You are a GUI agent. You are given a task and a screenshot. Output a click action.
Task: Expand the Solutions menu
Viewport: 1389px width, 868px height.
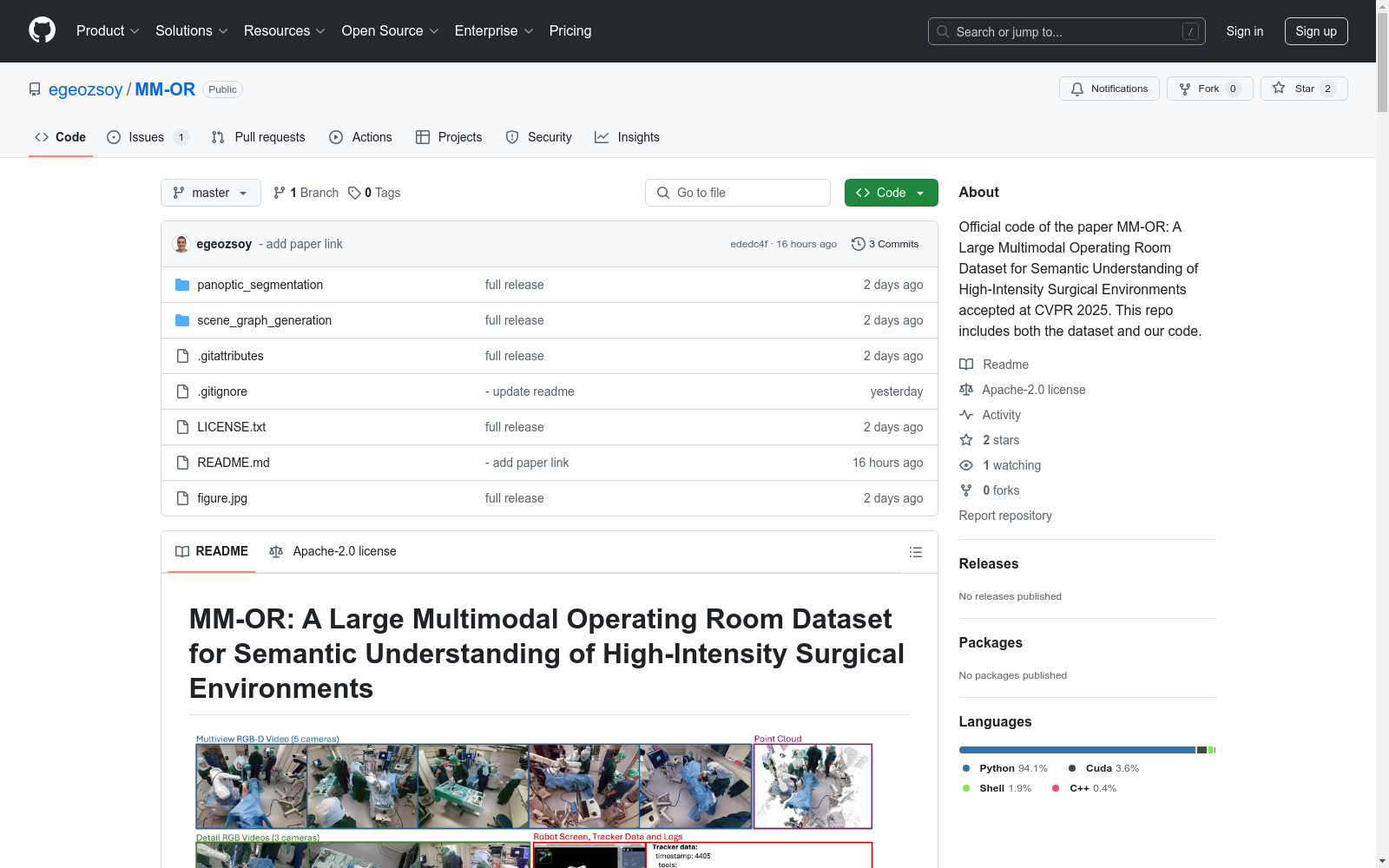click(x=192, y=31)
